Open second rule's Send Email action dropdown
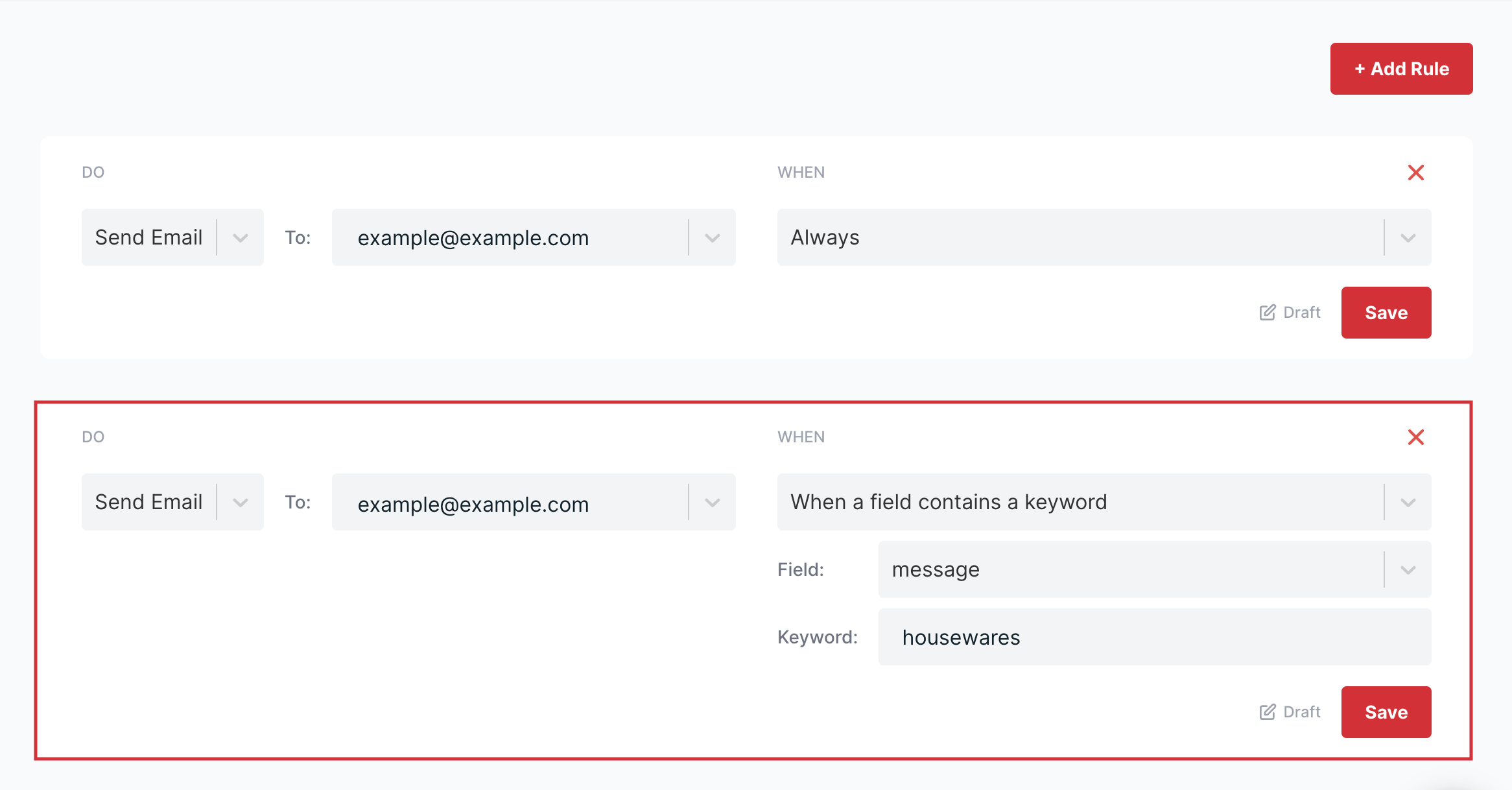 [241, 502]
